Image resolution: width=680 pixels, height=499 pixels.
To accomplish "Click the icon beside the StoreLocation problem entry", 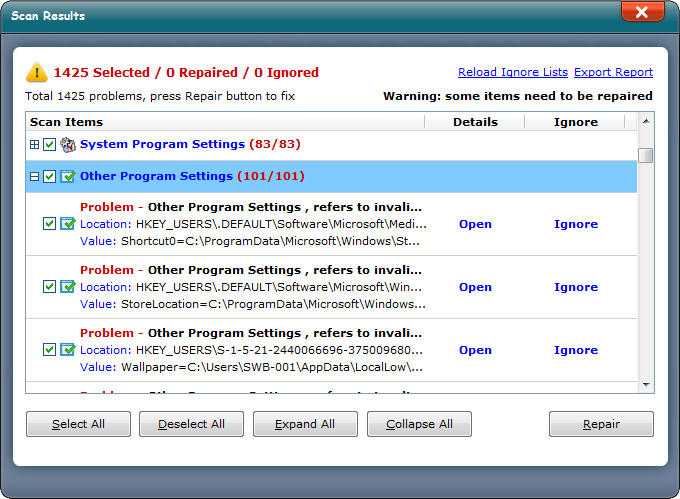I will click(x=68, y=287).
